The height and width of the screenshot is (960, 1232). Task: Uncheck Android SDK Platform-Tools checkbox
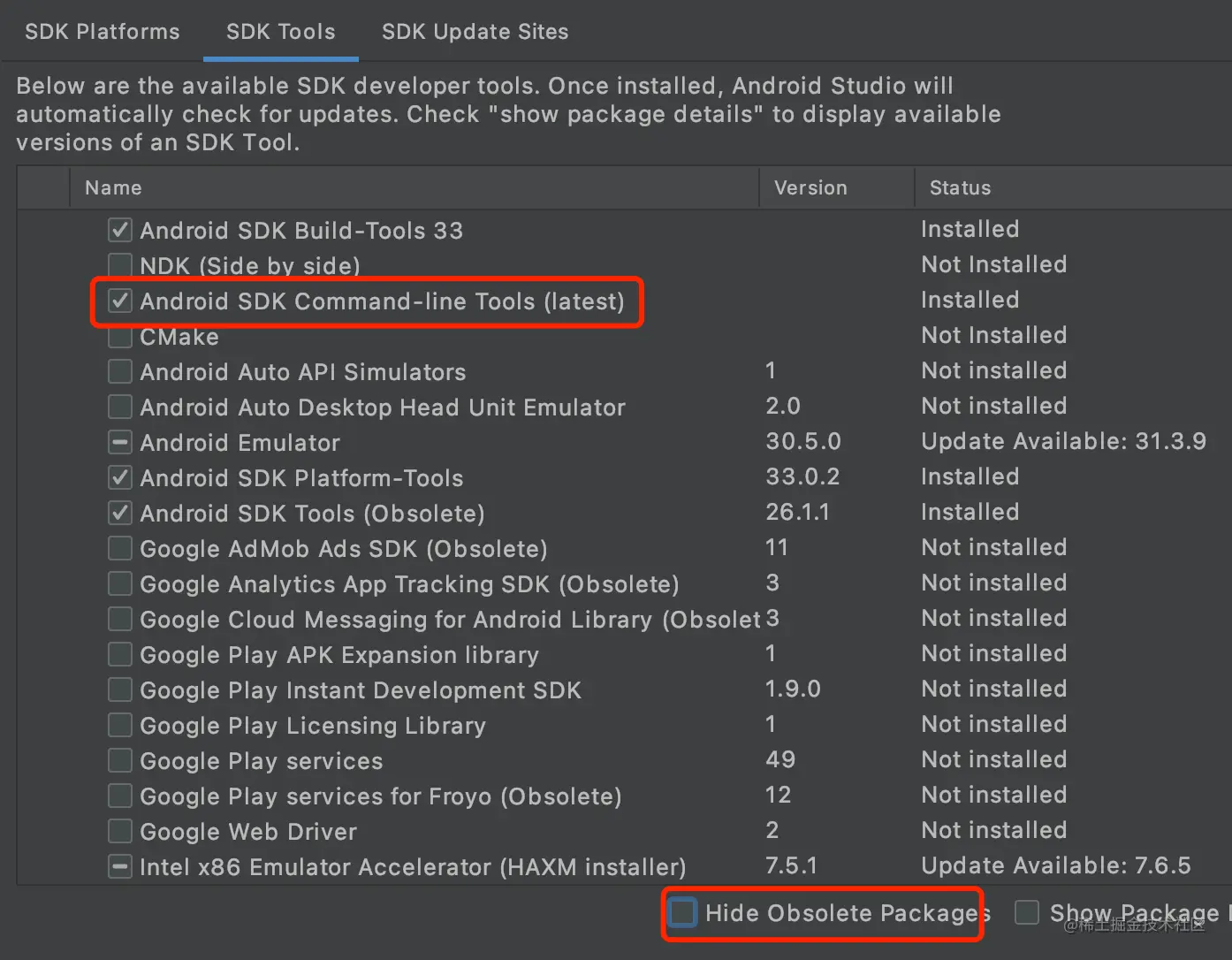120,478
